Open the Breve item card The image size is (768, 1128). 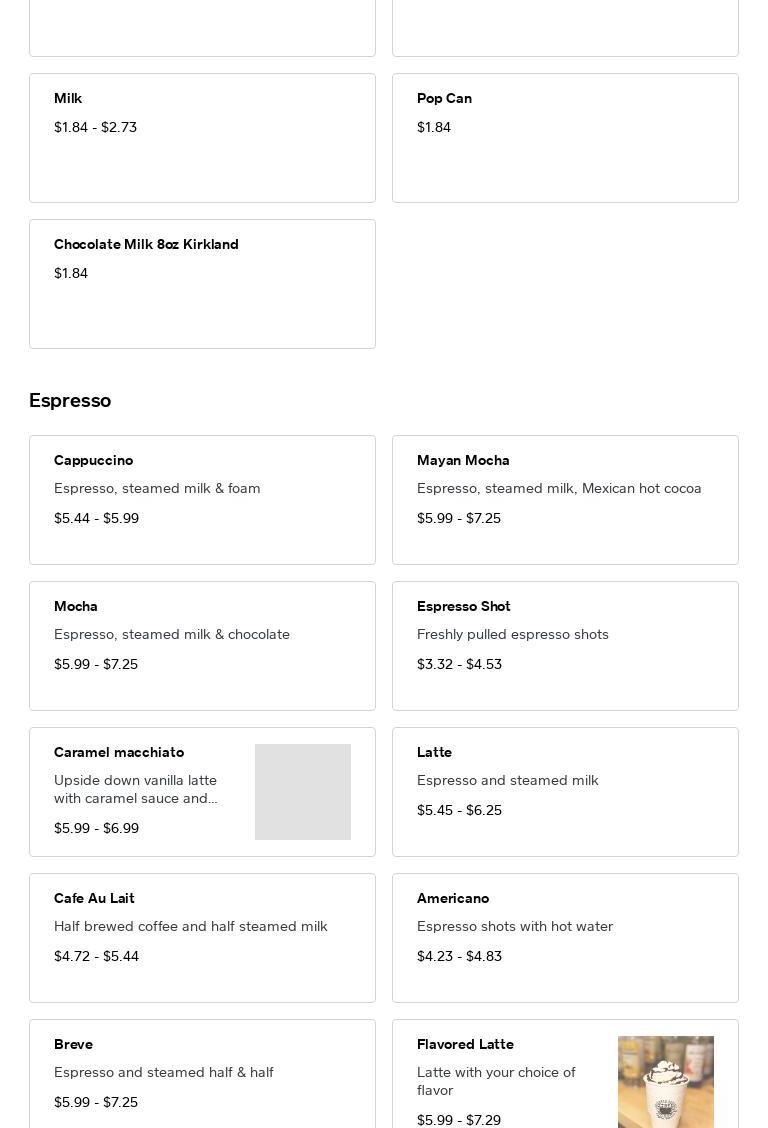[x=202, y=1075]
